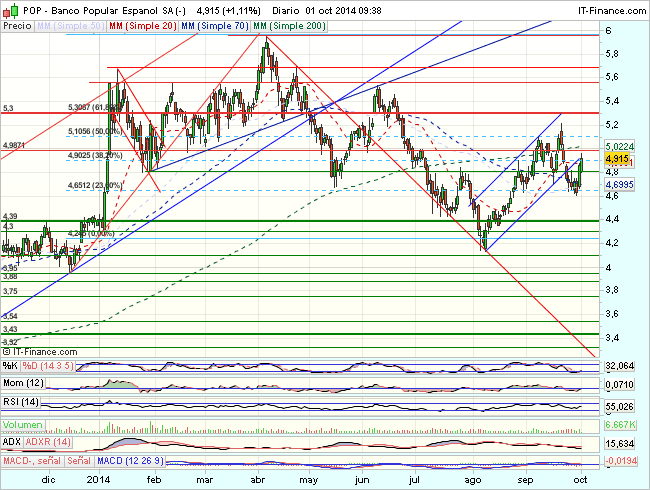Click the sep label on the time axis
The image size is (650, 490).
[525, 480]
